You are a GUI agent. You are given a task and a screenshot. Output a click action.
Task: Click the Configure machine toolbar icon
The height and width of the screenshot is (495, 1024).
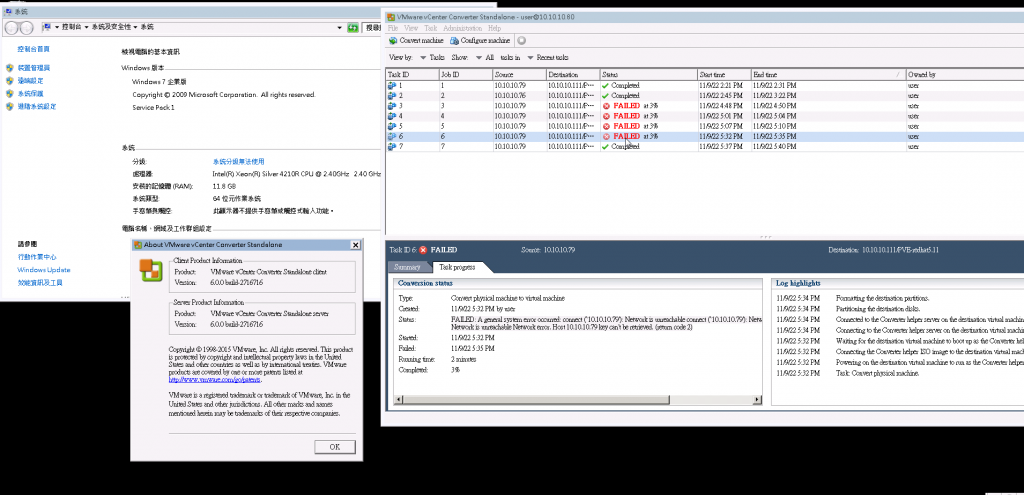point(455,40)
